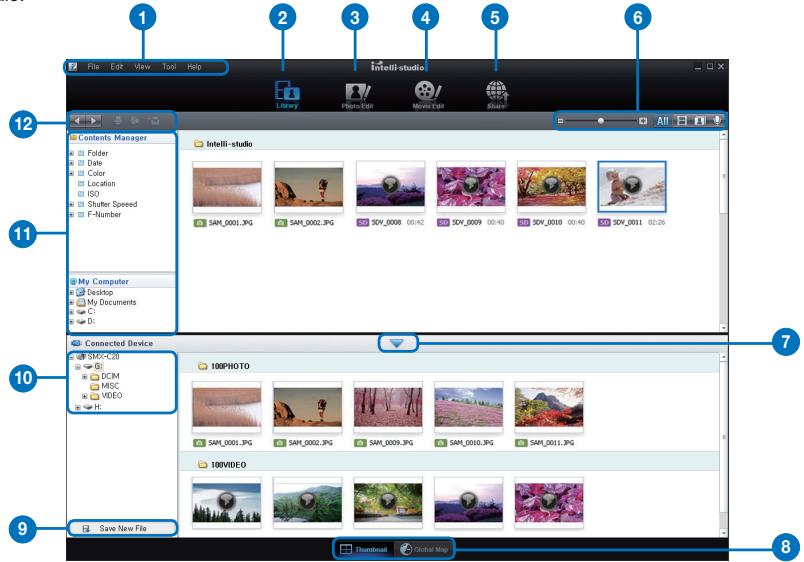Show All file types
This screenshot has width=804, height=562.
pyautogui.click(x=662, y=121)
